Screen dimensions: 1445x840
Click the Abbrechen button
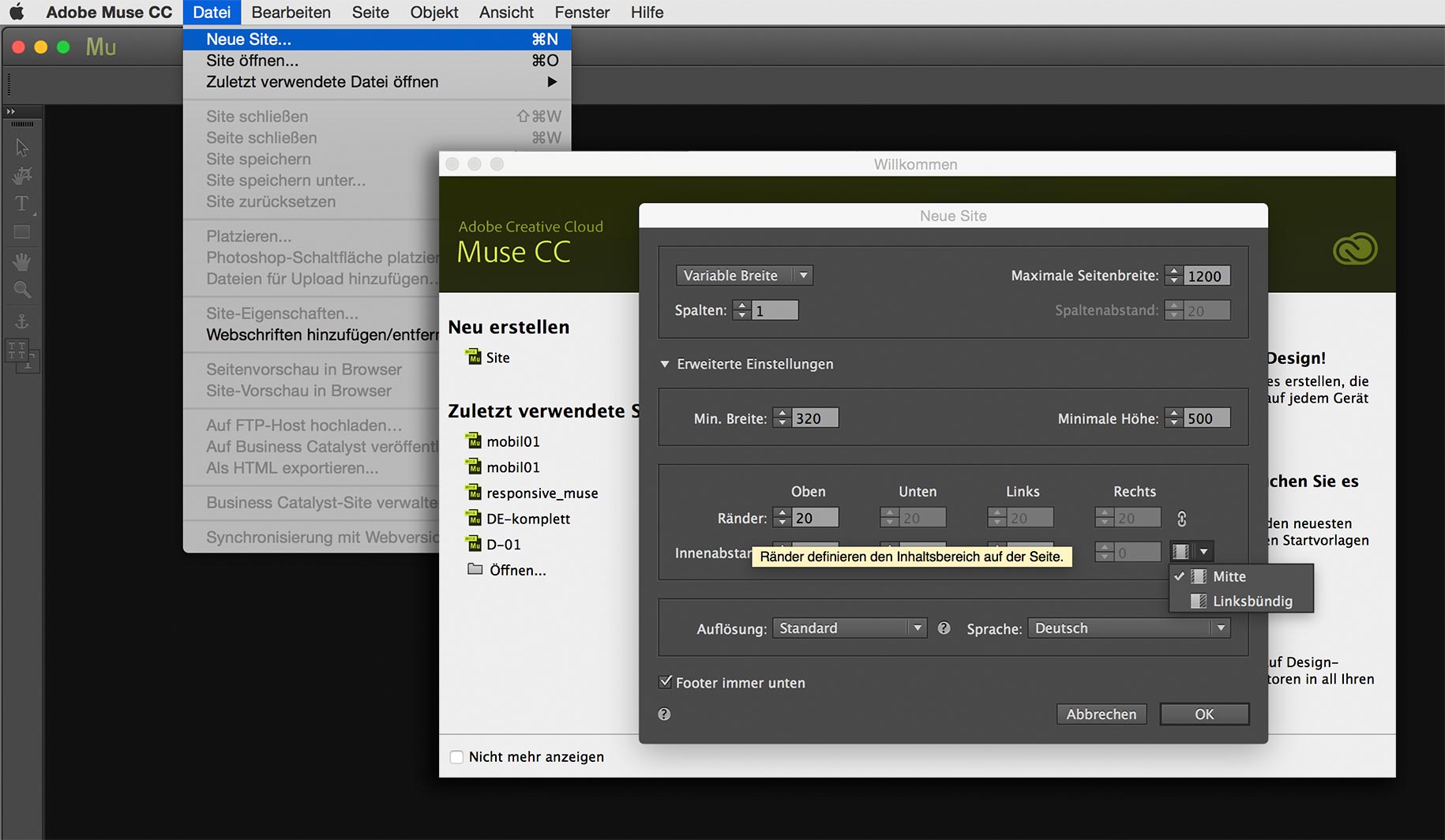point(1102,714)
